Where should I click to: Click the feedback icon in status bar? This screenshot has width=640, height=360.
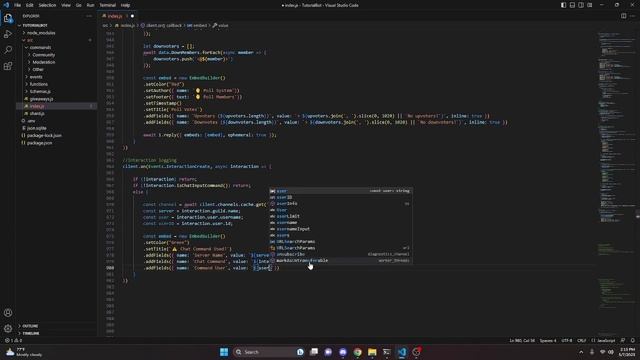[x=623, y=340]
